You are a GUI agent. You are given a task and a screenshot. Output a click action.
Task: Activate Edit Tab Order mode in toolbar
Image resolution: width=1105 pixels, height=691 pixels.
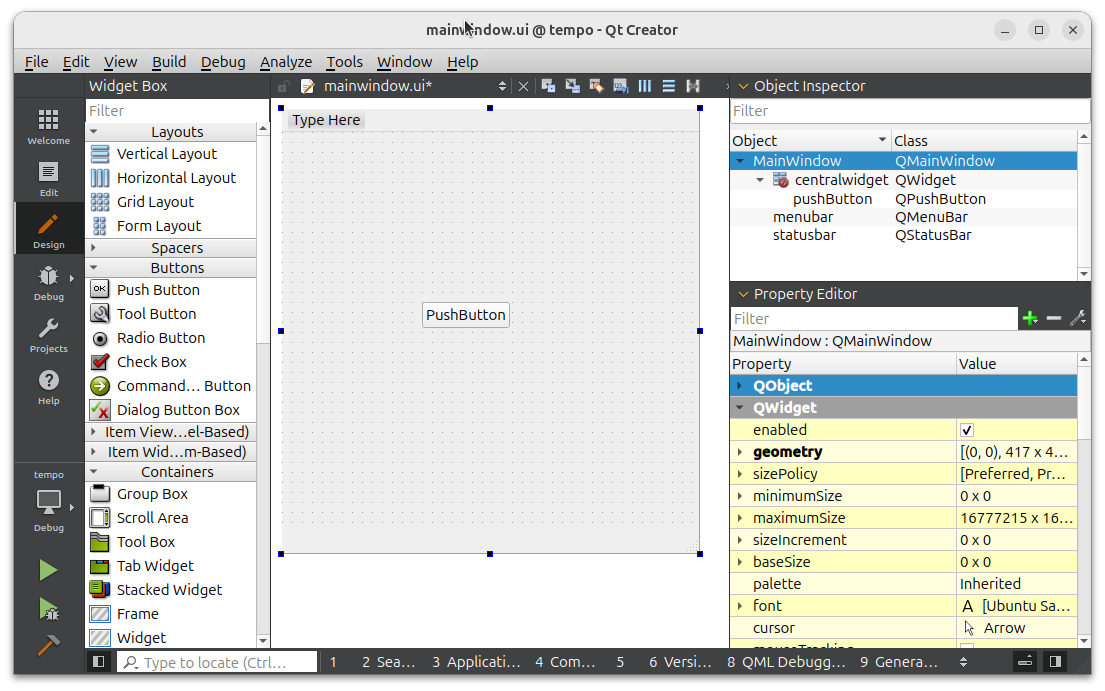click(620, 86)
